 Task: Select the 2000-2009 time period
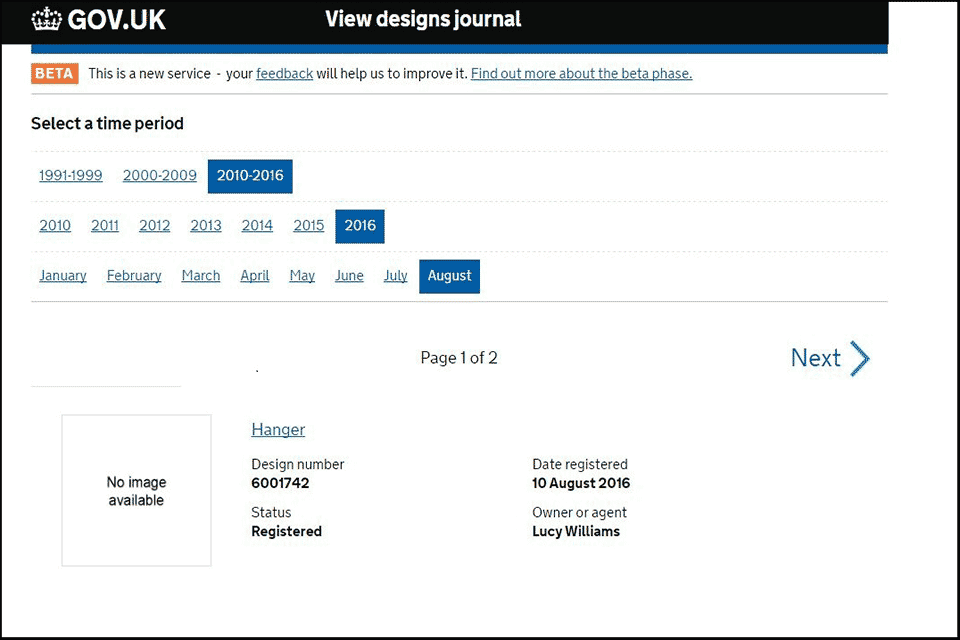click(x=159, y=176)
